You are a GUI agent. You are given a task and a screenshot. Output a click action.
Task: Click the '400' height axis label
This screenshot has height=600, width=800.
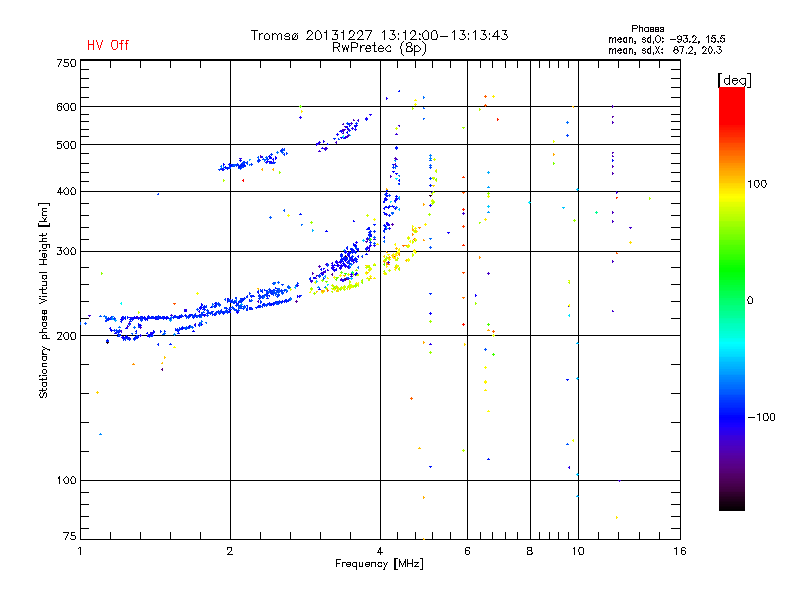66,191
